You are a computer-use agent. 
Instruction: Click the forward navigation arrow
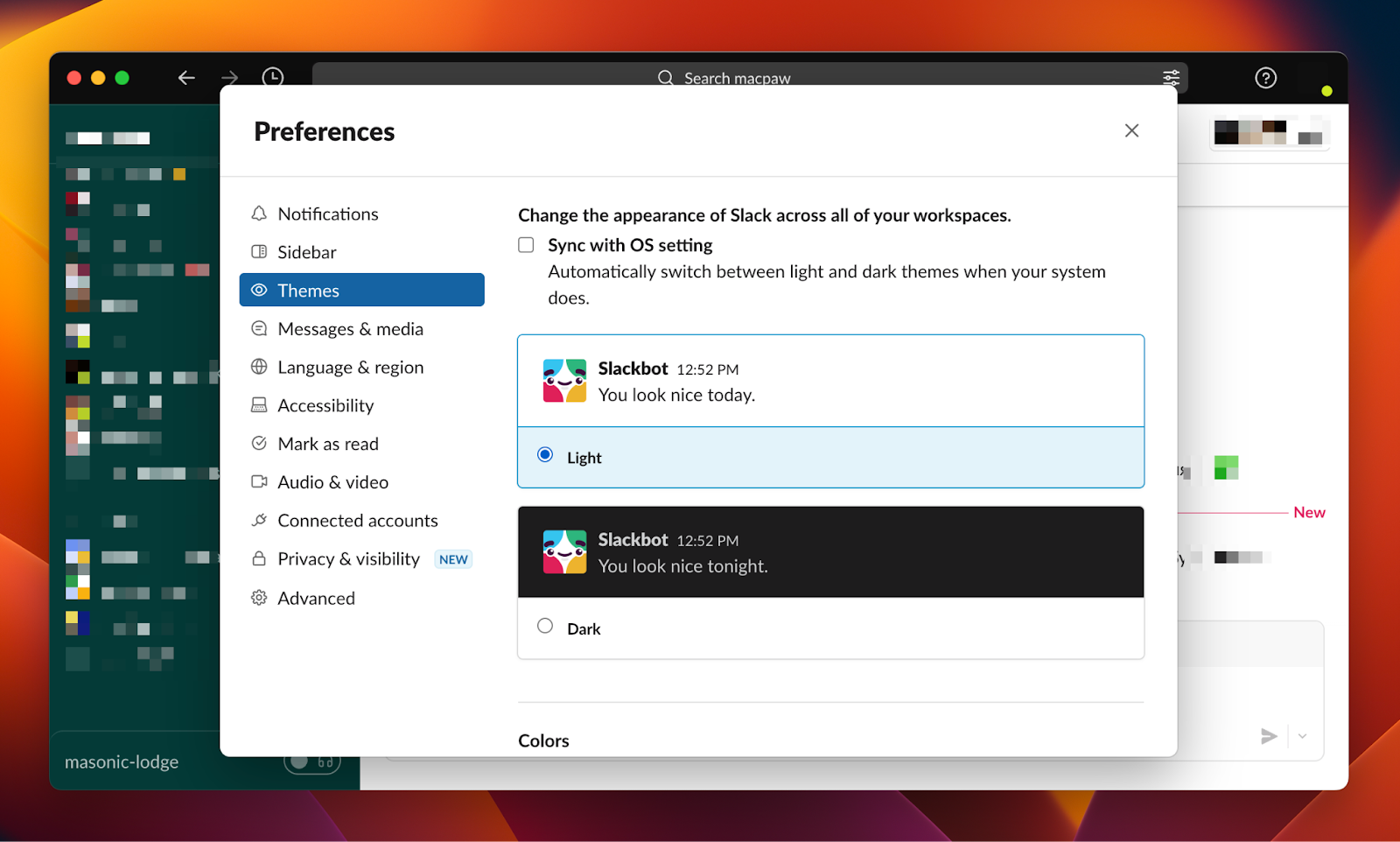(x=229, y=78)
